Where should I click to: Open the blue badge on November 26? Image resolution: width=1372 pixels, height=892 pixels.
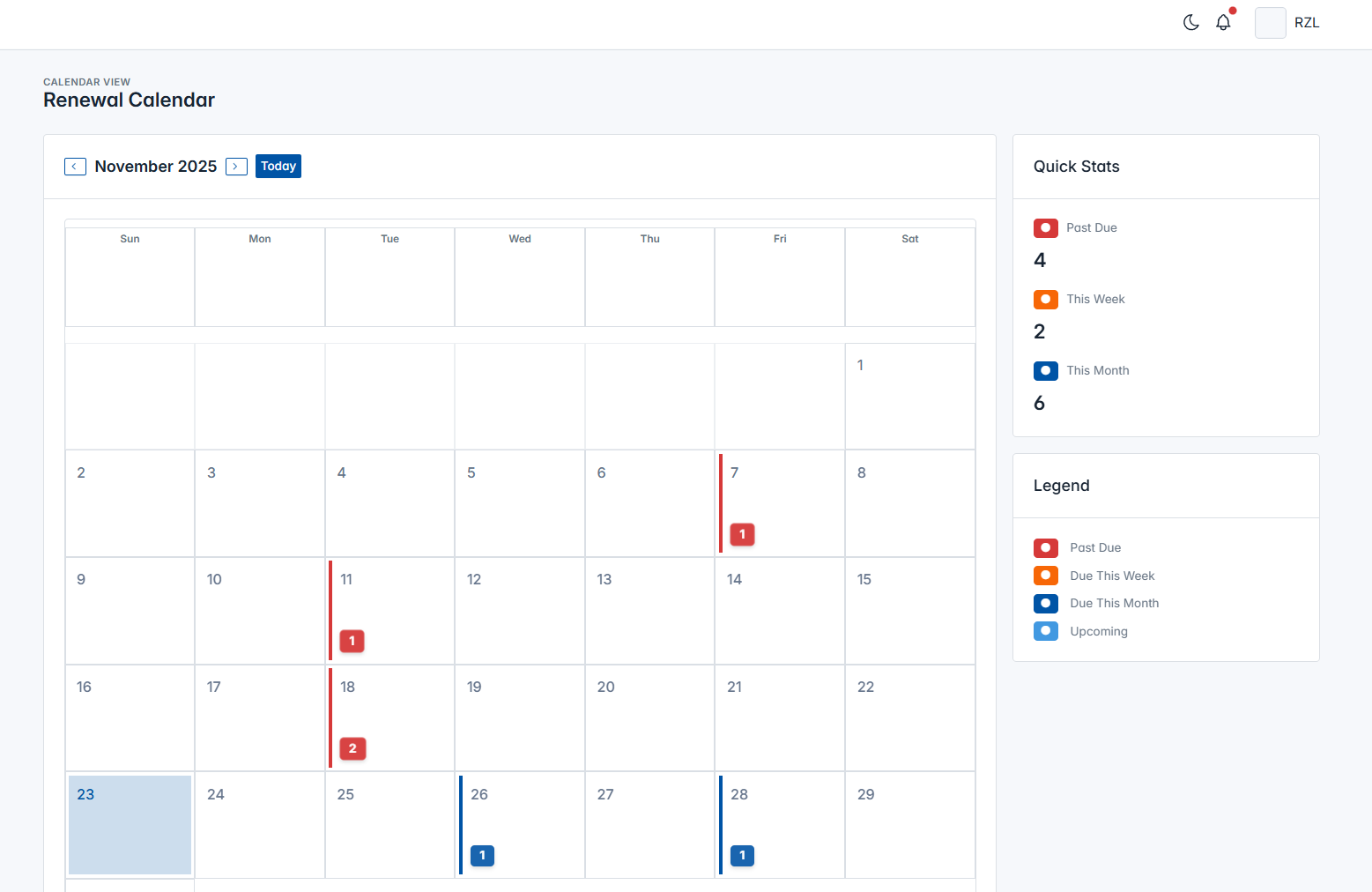pyautogui.click(x=482, y=855)
